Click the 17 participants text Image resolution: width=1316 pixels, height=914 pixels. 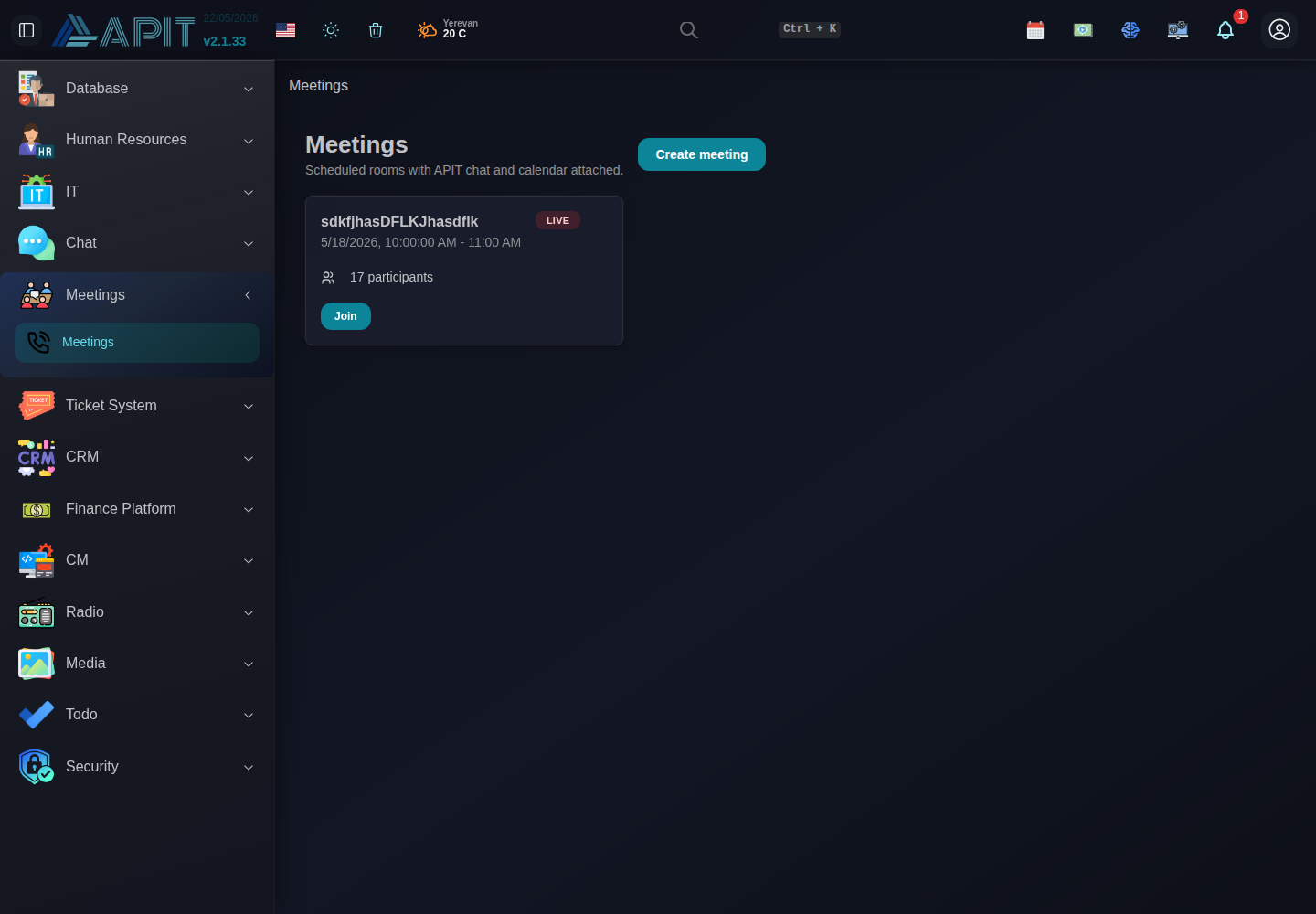[x=391, y=277]
